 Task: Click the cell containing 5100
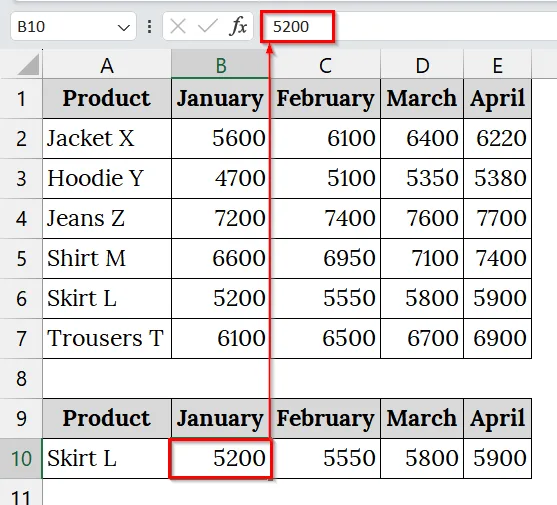[x=325, y=178]
